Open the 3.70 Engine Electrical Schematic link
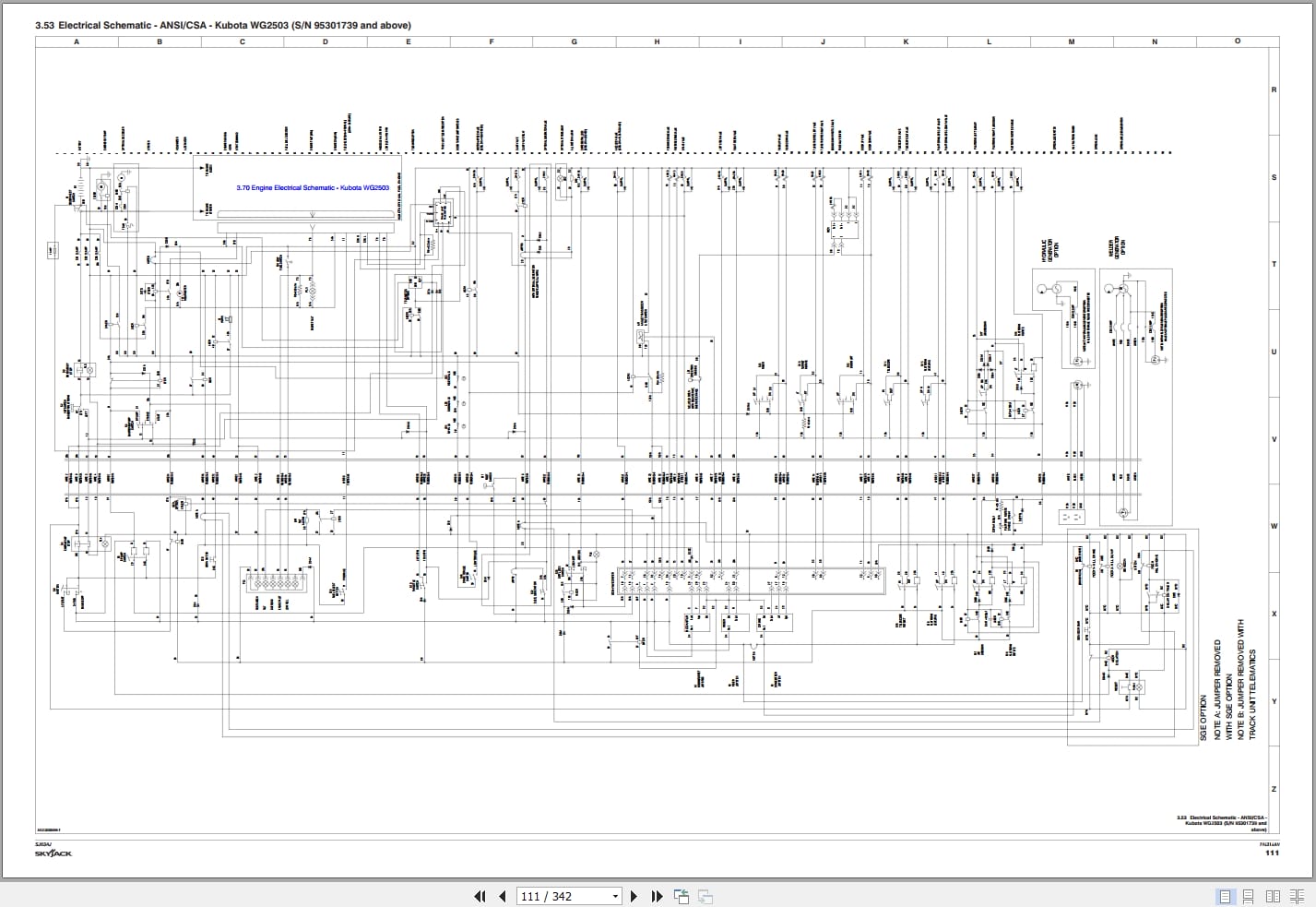Screen dimensions: 1316x907 [x=312, y=187]
